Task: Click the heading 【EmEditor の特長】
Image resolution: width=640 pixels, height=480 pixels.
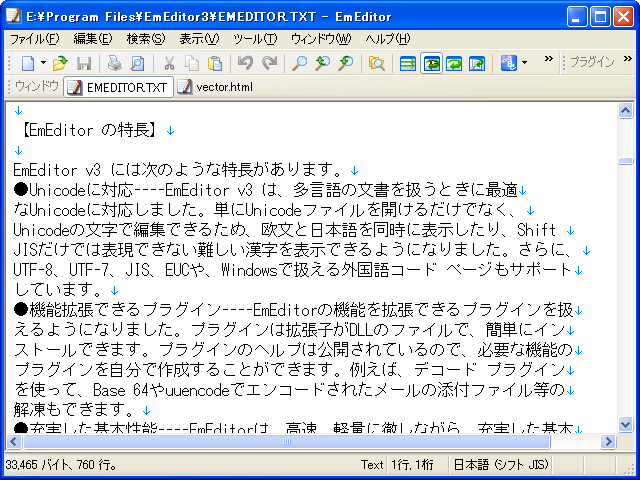Action: (89, 130)
